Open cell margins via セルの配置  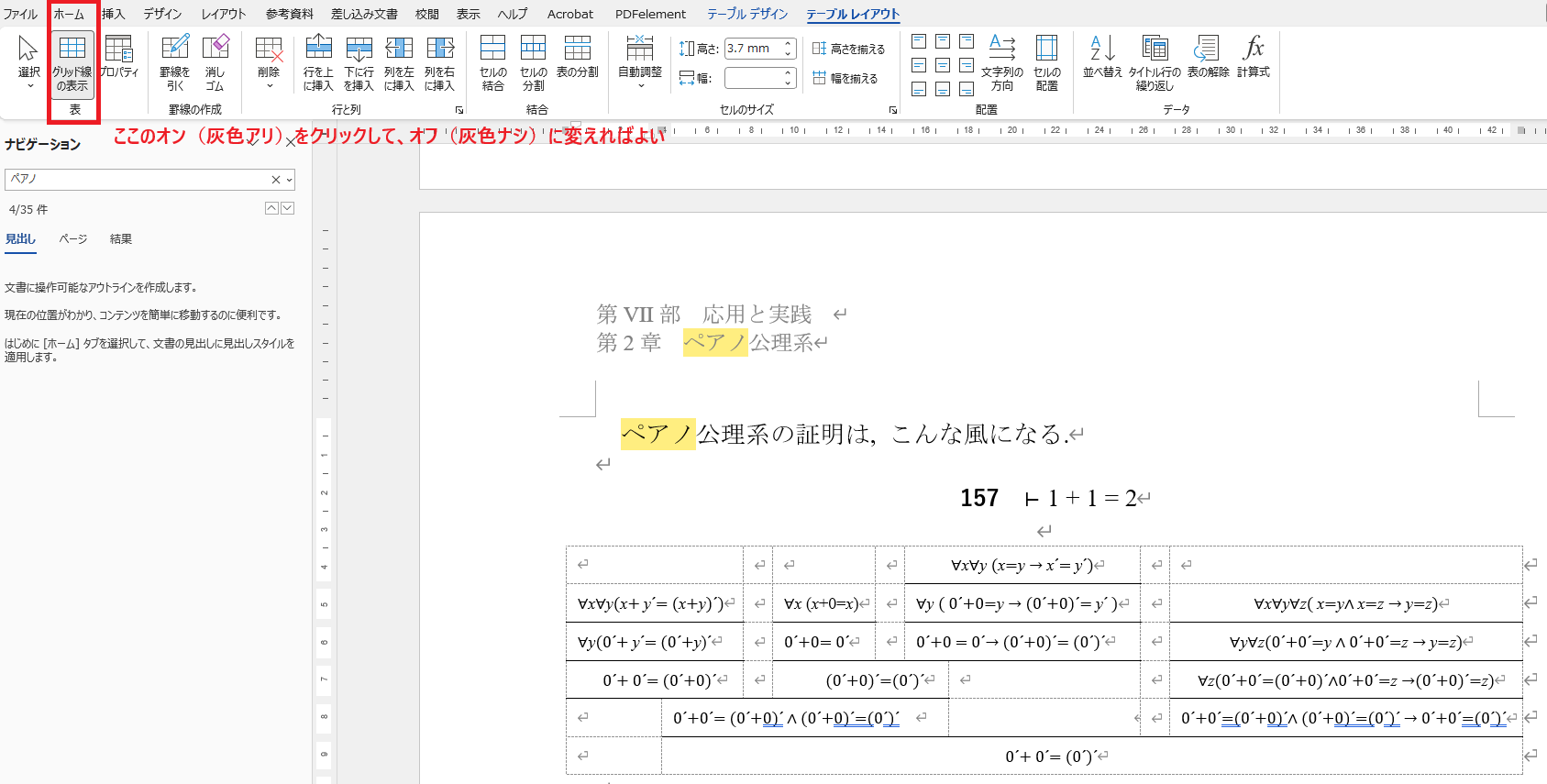point(1046,62)
